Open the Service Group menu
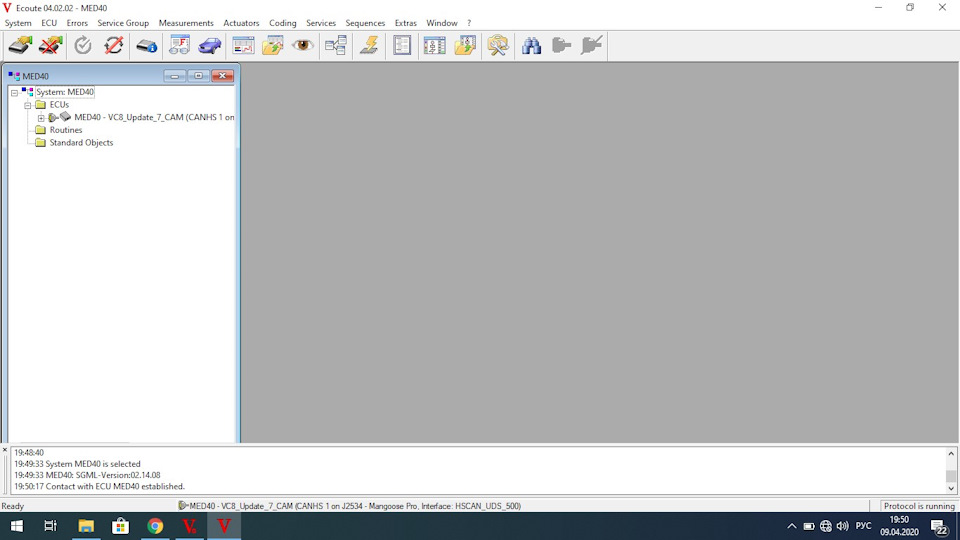 [x=123, y=23]
